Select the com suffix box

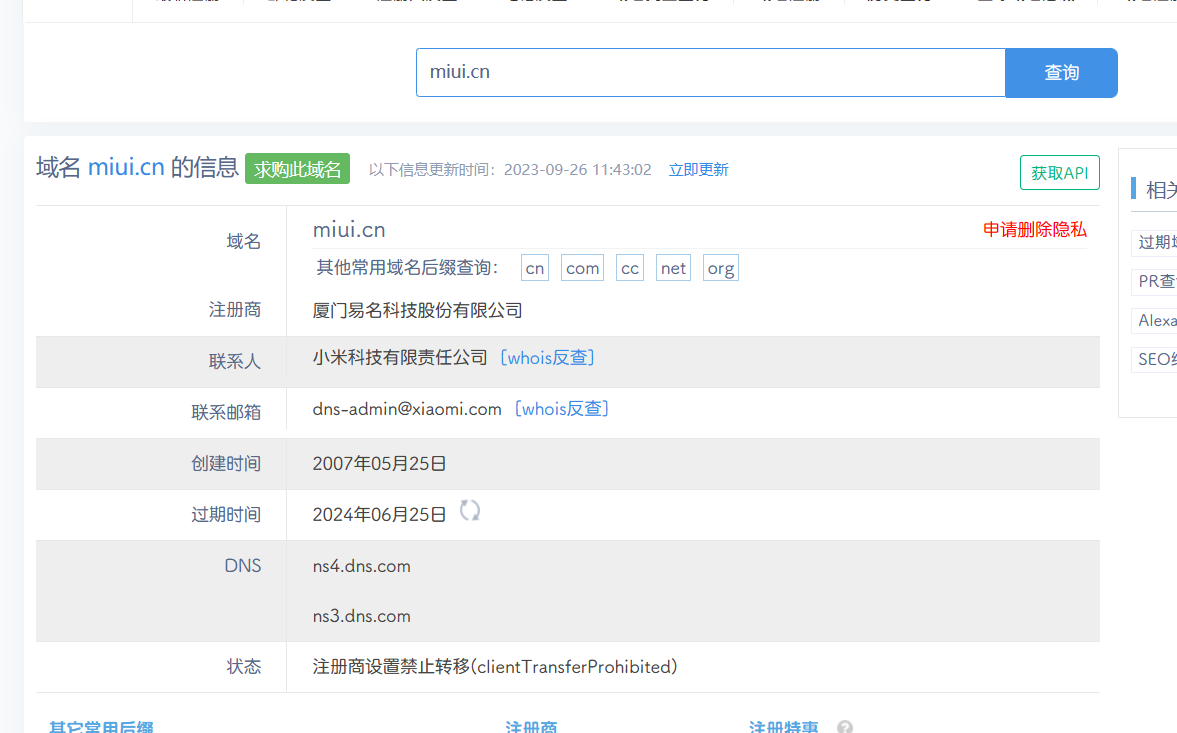coord(582,268)
